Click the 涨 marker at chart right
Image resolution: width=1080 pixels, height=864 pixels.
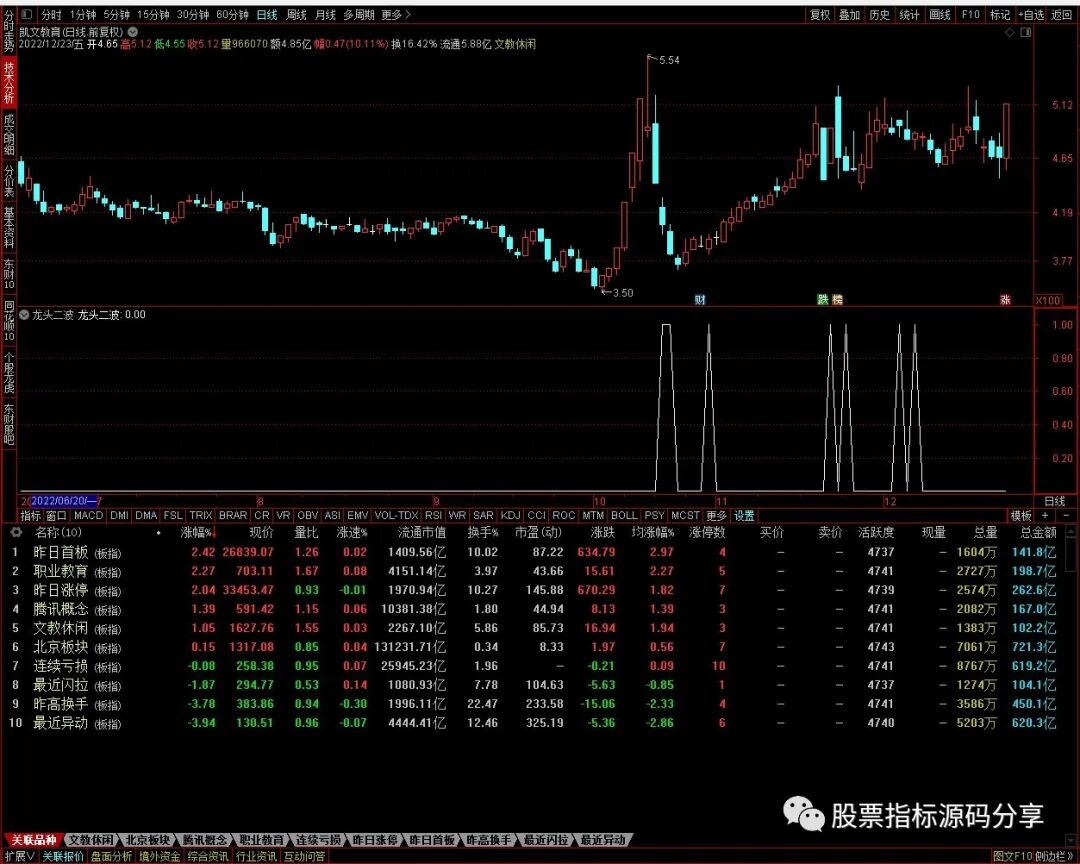[1006, 300]
